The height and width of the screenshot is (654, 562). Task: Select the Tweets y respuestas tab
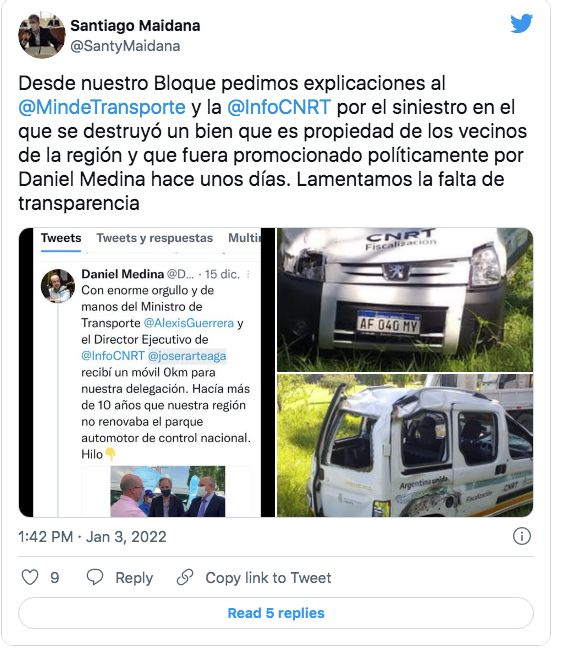click(155, 238)
